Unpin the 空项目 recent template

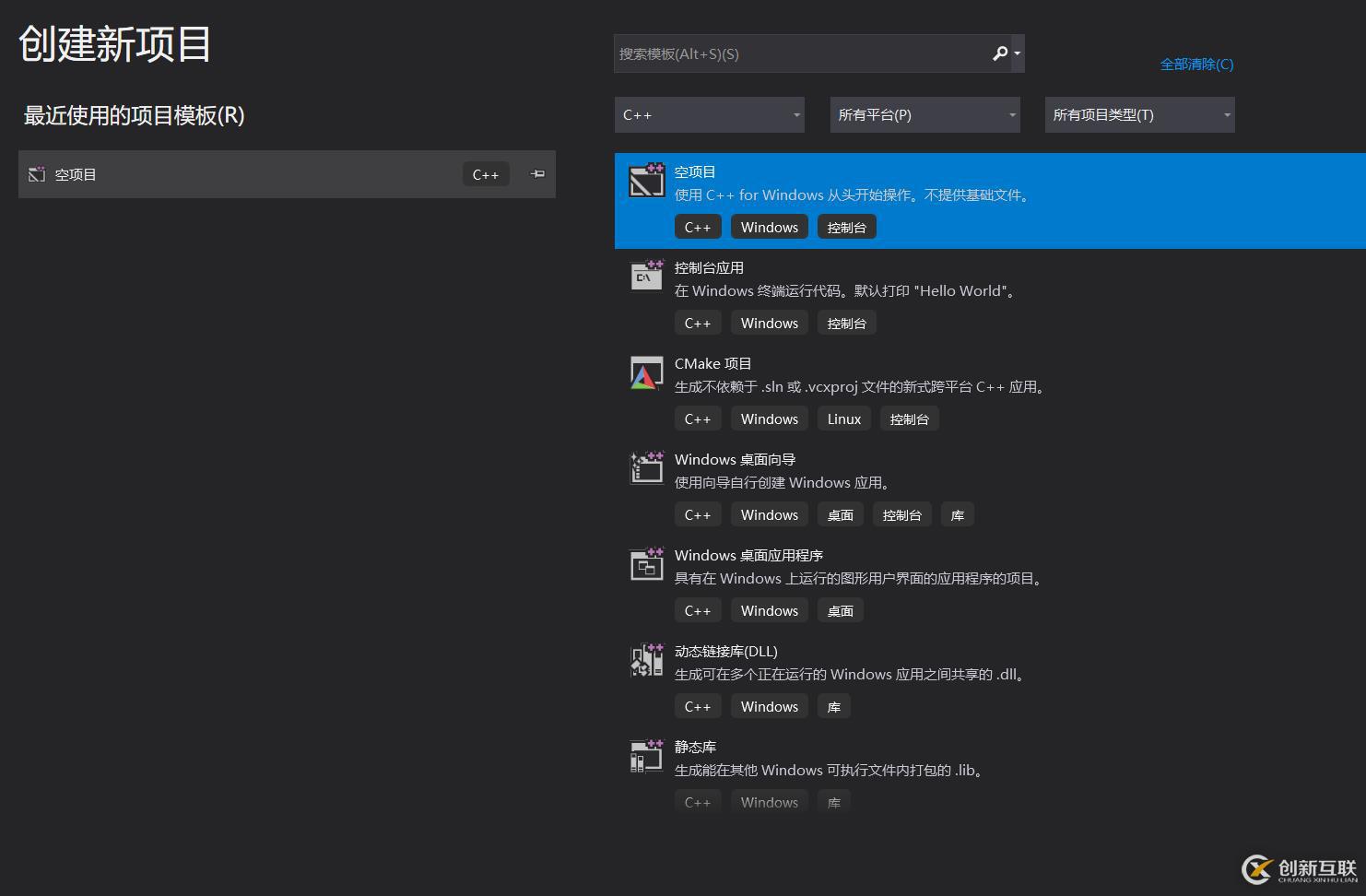(536, 173)
